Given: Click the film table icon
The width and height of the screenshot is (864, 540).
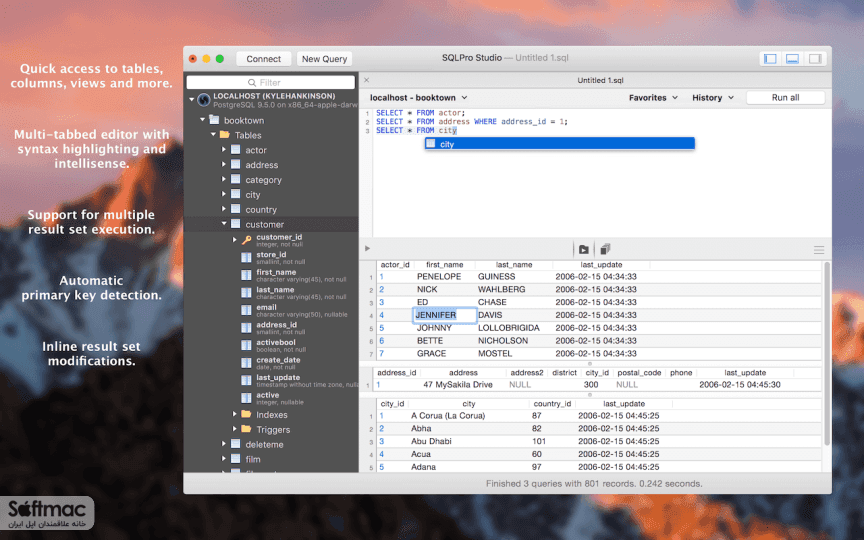Looking at the screenshot, I should 236,458.
